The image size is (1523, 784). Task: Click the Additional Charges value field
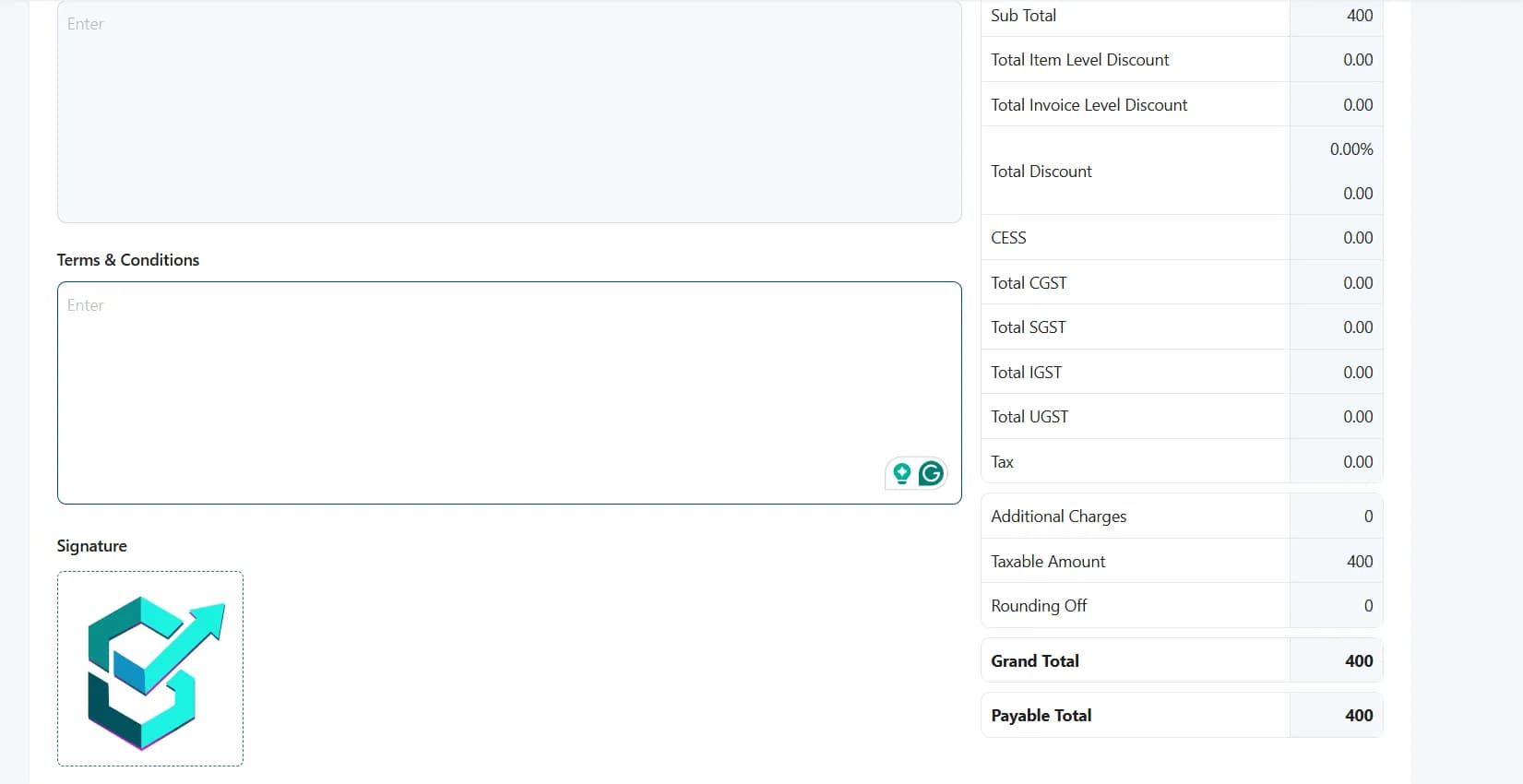tap(1336, 517)
